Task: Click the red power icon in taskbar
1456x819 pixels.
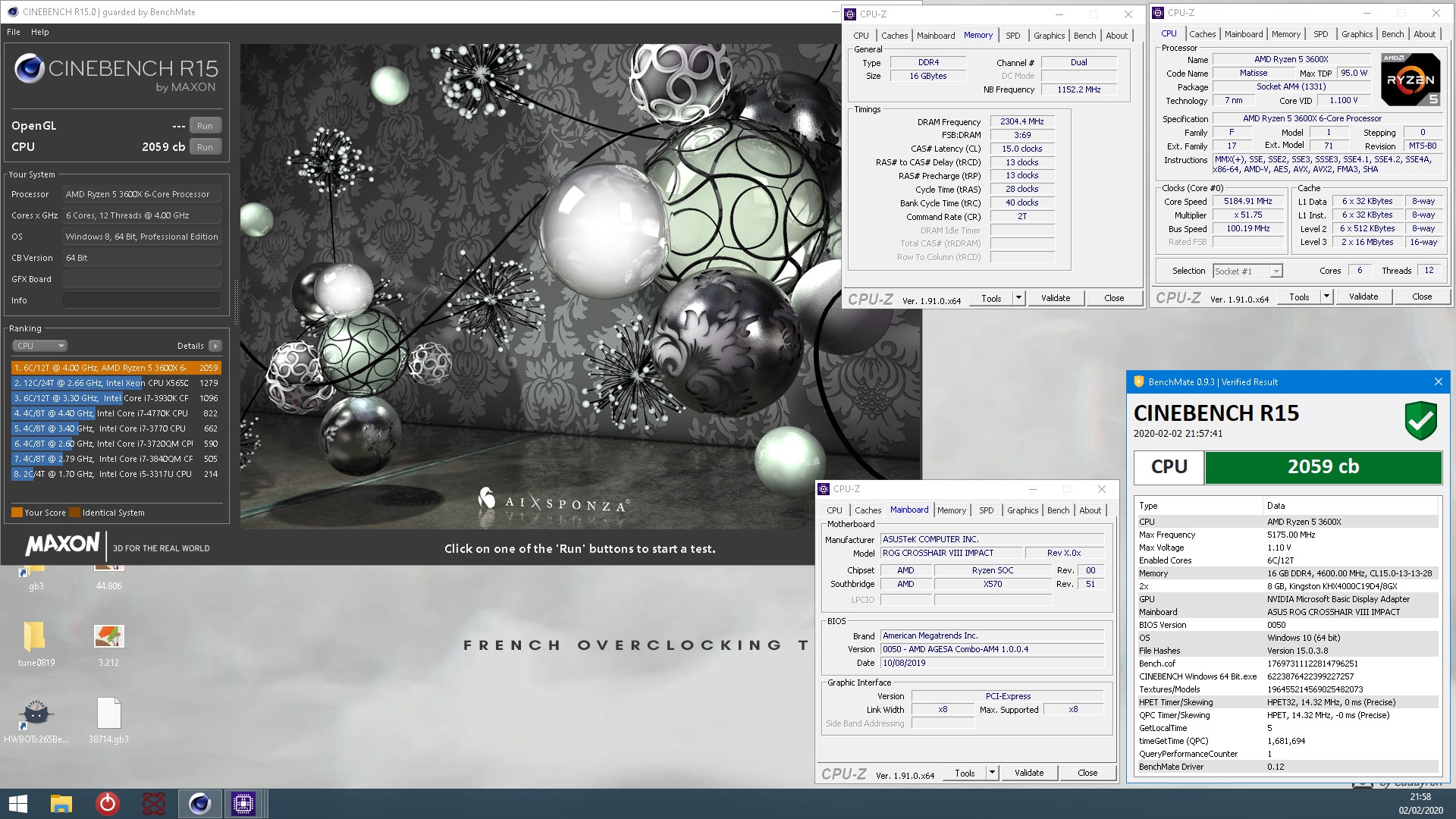Action: [x=108, y=804]
